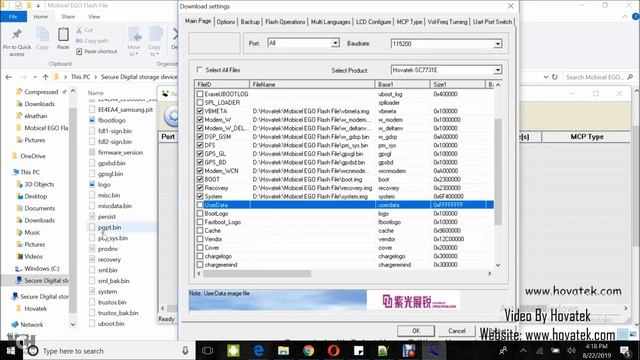Open Multi Languages tab
The width and height of the screenshot is (640, 360).
[x=330, y=22]
